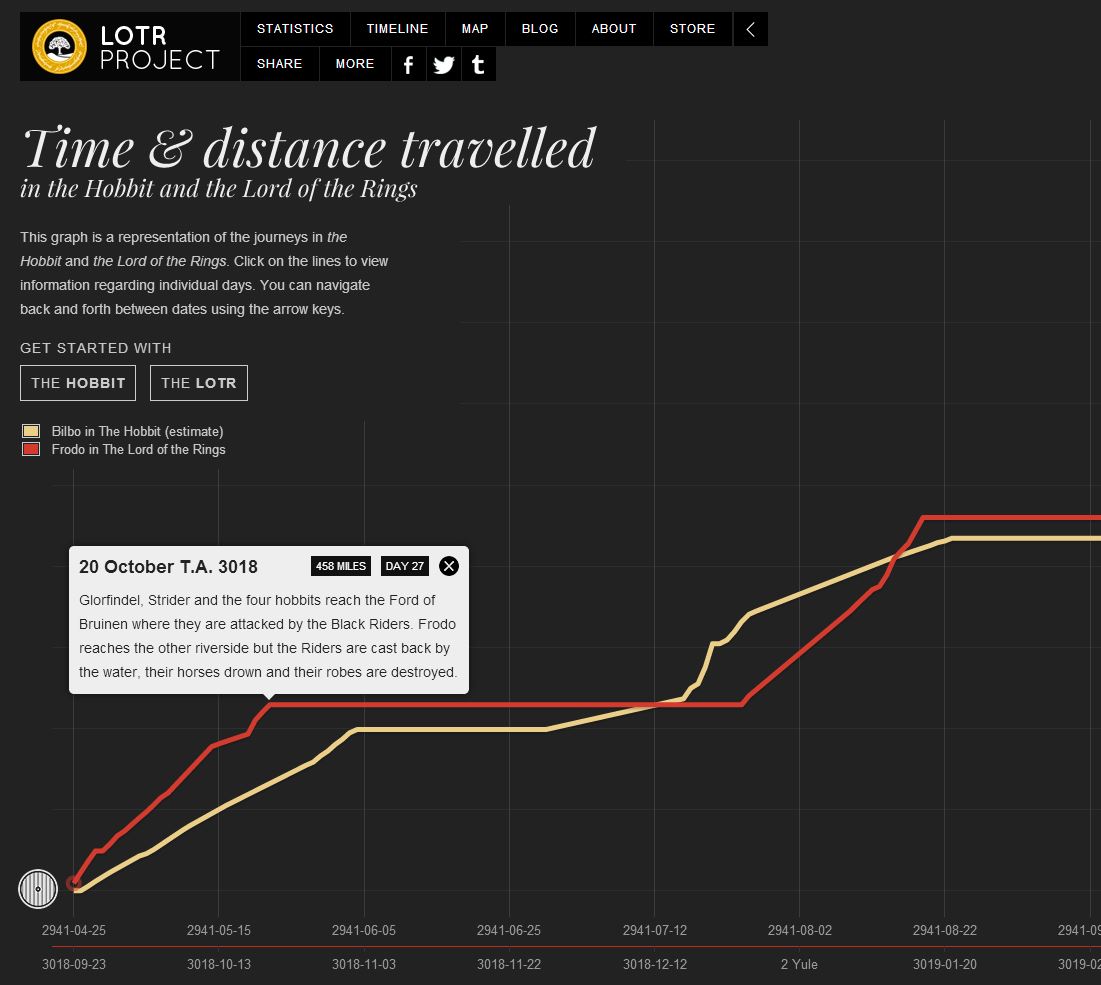
Task: Collapse the menu with the left chevron
Action: [751, 29]
